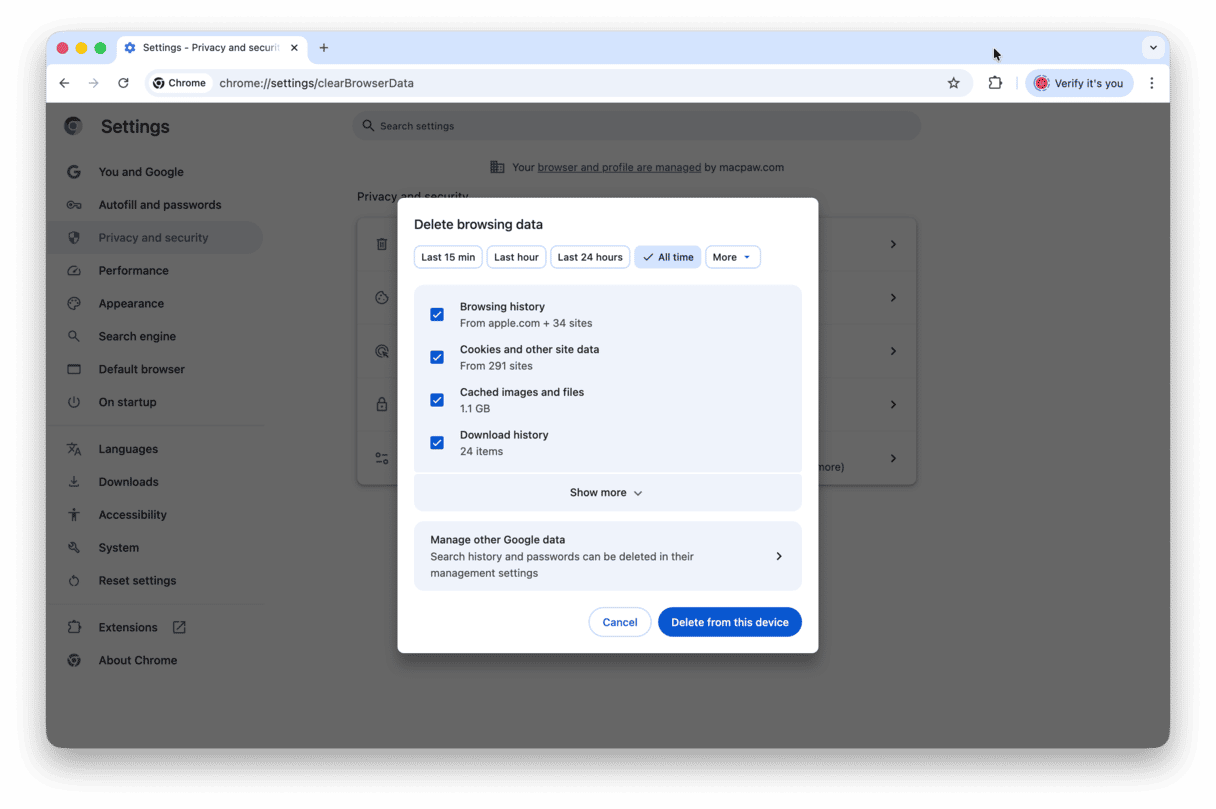Reload the settings page
This screenshot has width=1216, height=809.
point(123,83)
